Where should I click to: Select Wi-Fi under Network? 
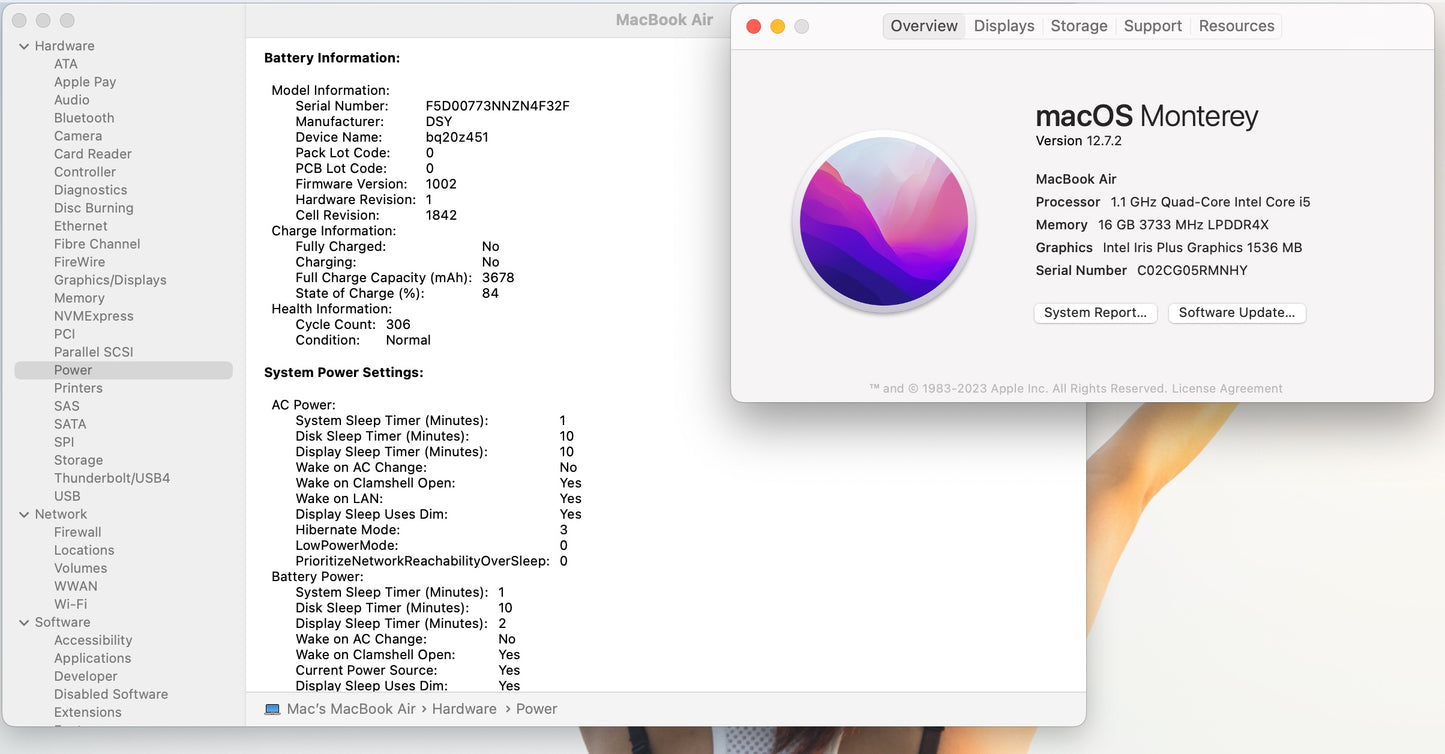coord(70,604)
